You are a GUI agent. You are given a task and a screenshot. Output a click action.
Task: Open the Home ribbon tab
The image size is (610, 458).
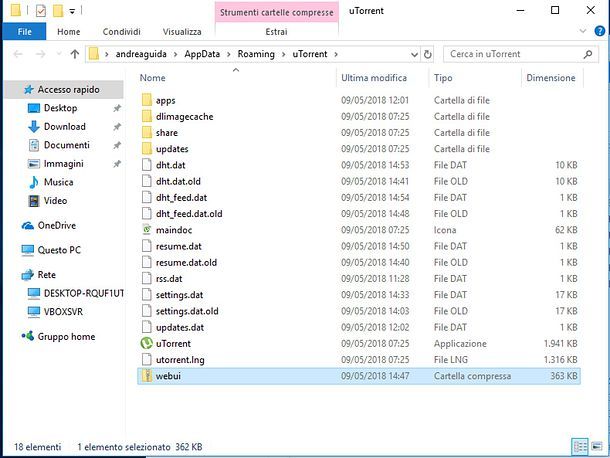(x=68, y=32)
